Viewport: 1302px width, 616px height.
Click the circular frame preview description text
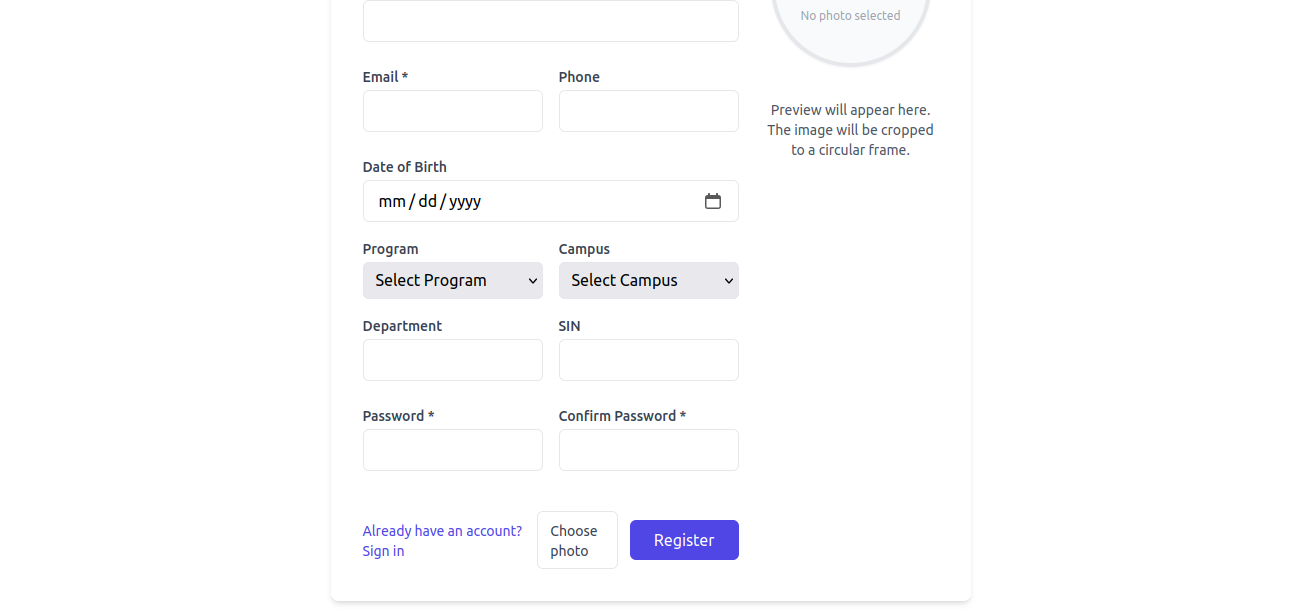coord(850,130)
